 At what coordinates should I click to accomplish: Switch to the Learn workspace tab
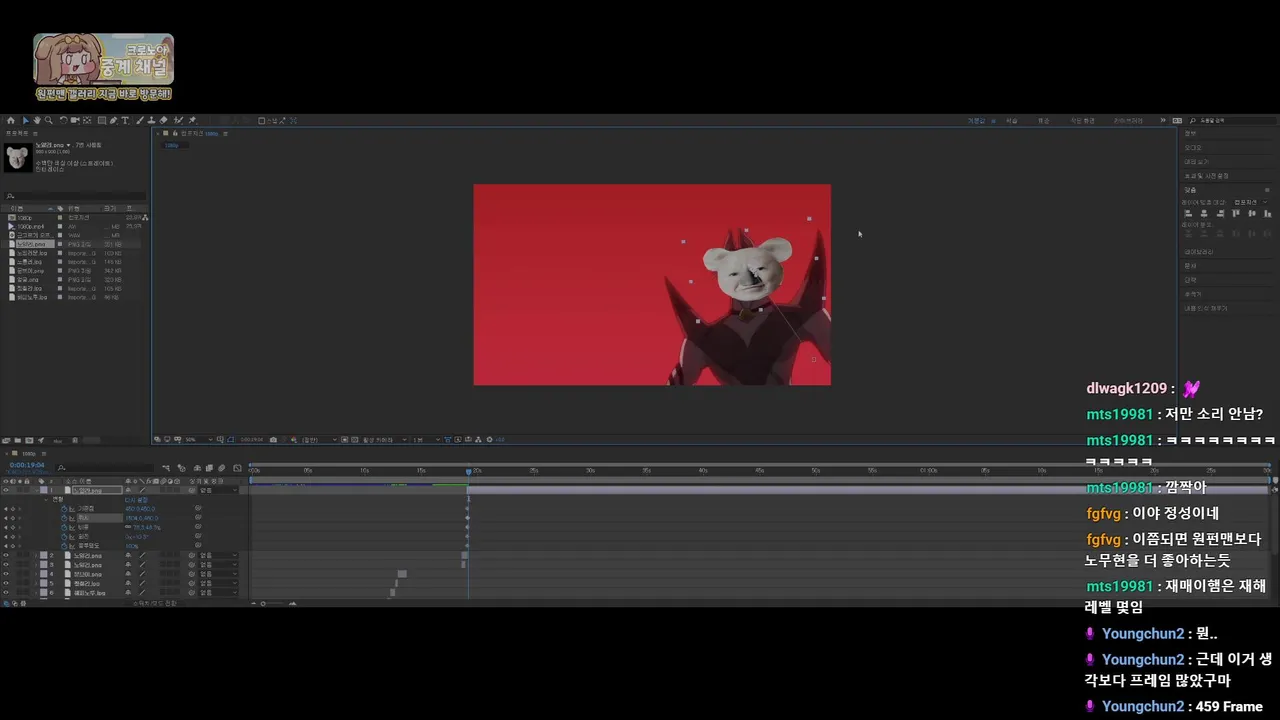point(1012,120)
